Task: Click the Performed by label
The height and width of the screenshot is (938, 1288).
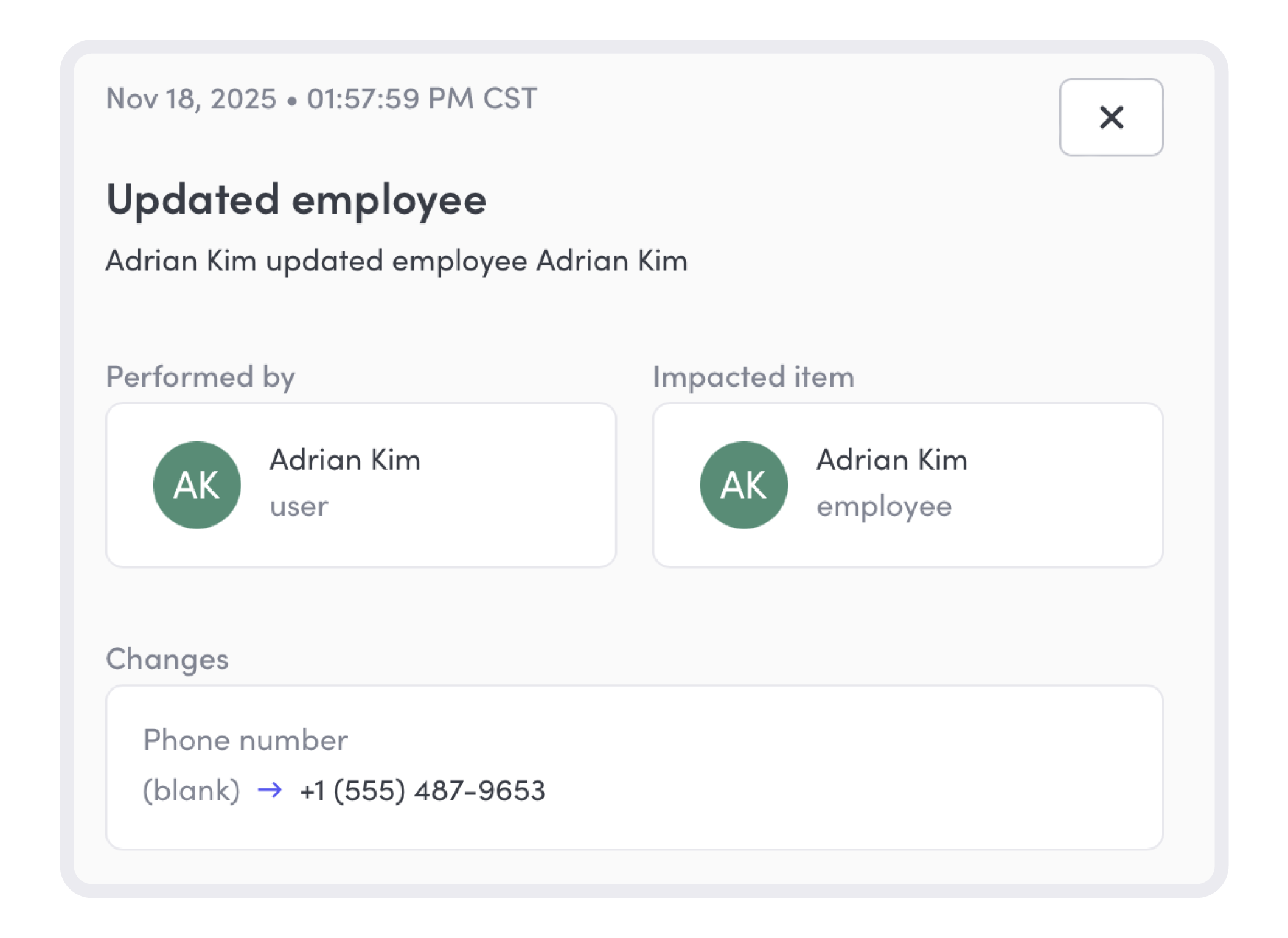Action: coord(200,376)
